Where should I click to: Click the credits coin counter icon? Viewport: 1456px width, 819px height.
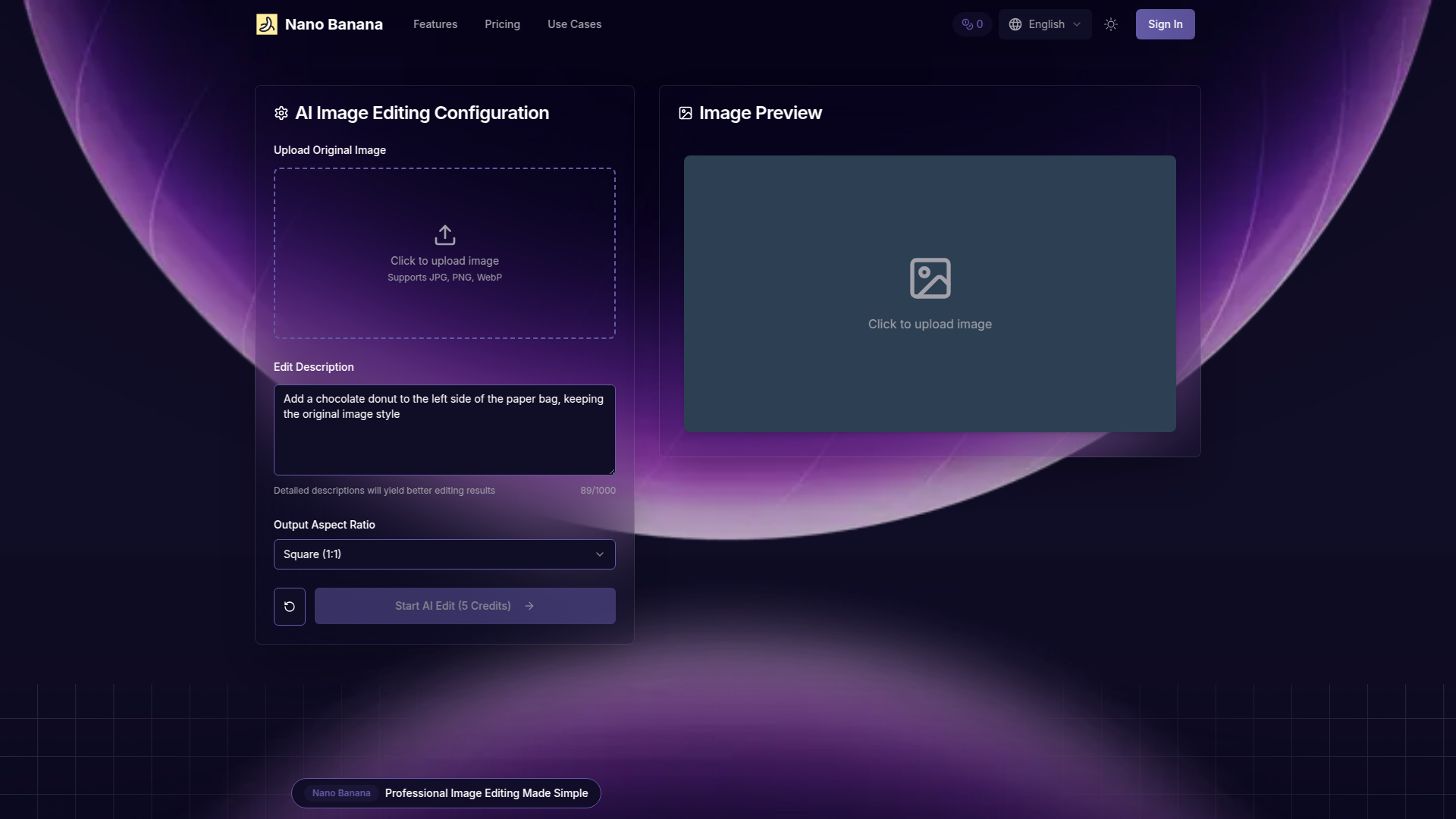(967, 24)
